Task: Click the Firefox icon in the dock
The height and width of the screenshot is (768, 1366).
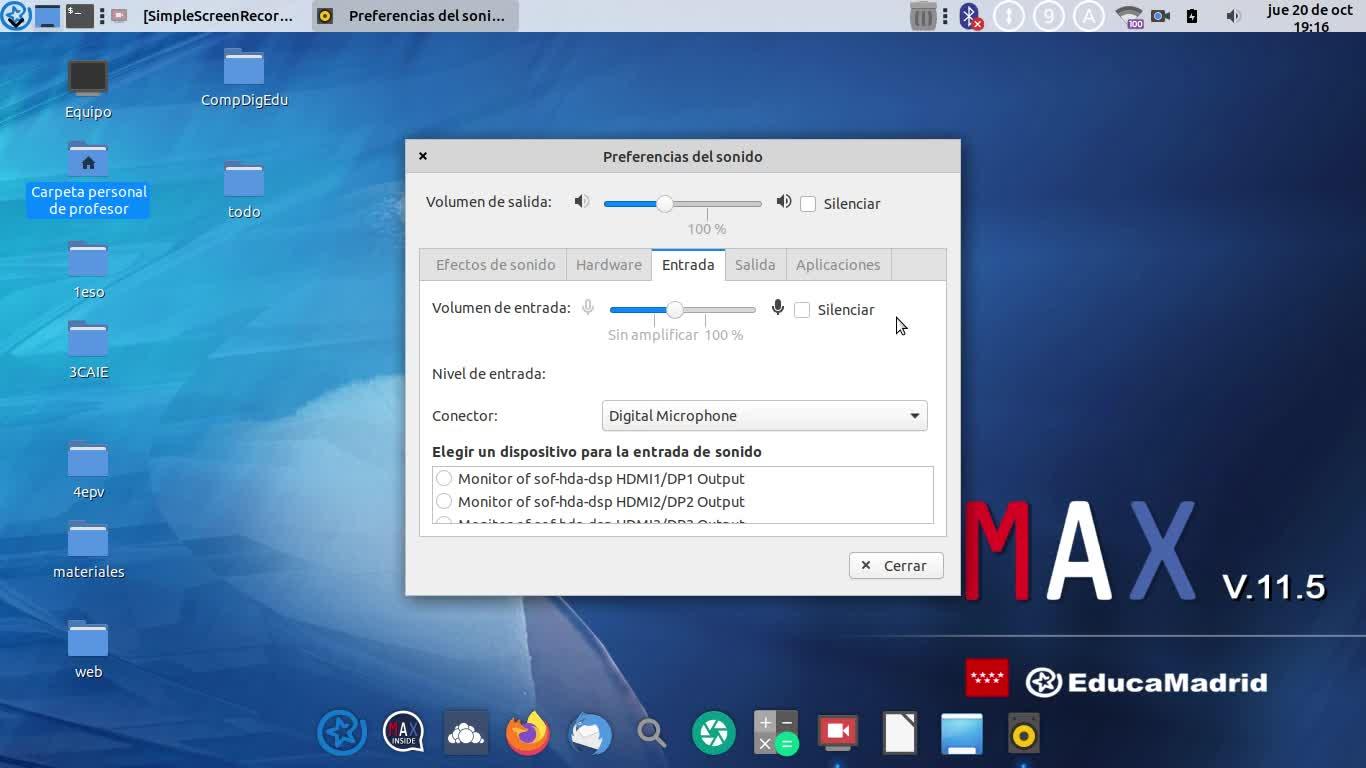Action: coord(528,734)
